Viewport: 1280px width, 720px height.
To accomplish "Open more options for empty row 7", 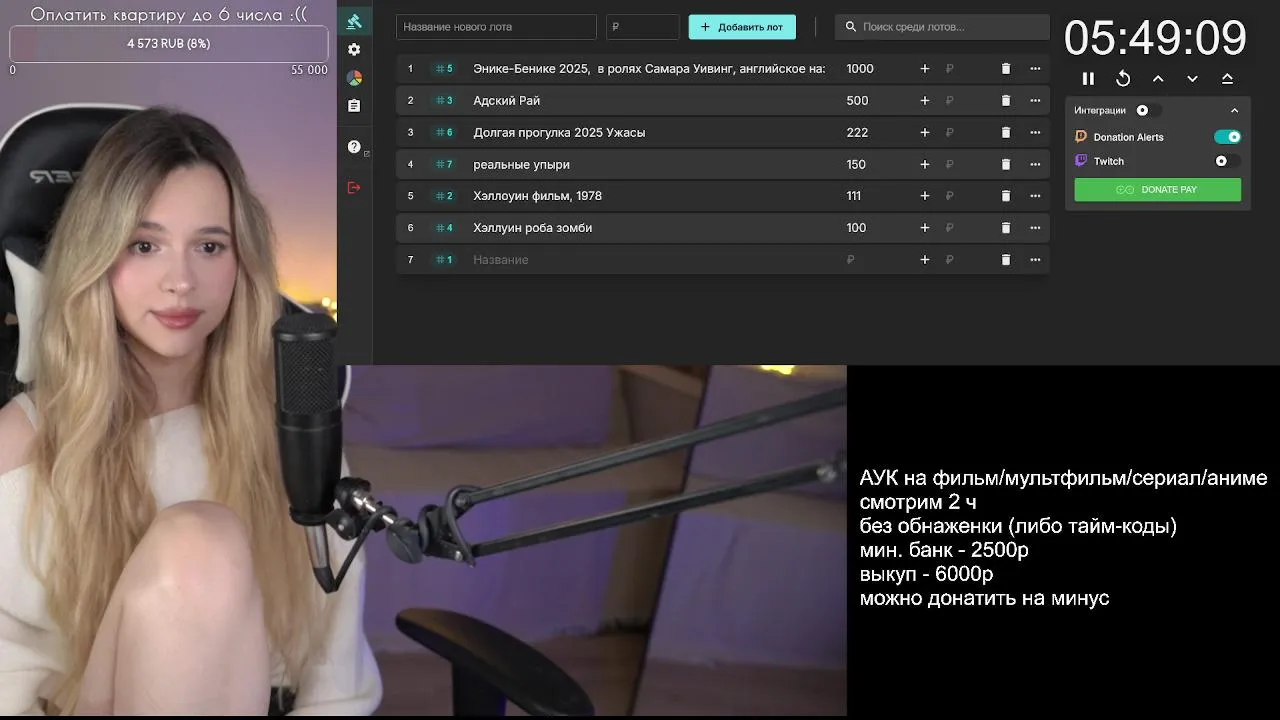I will [x=1035, y=260].
